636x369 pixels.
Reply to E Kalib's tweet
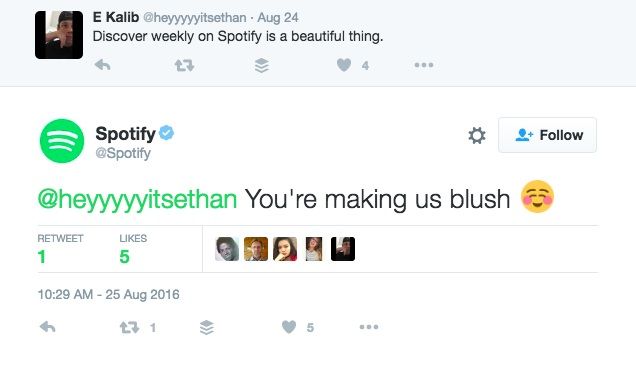(x=102, y=65)
